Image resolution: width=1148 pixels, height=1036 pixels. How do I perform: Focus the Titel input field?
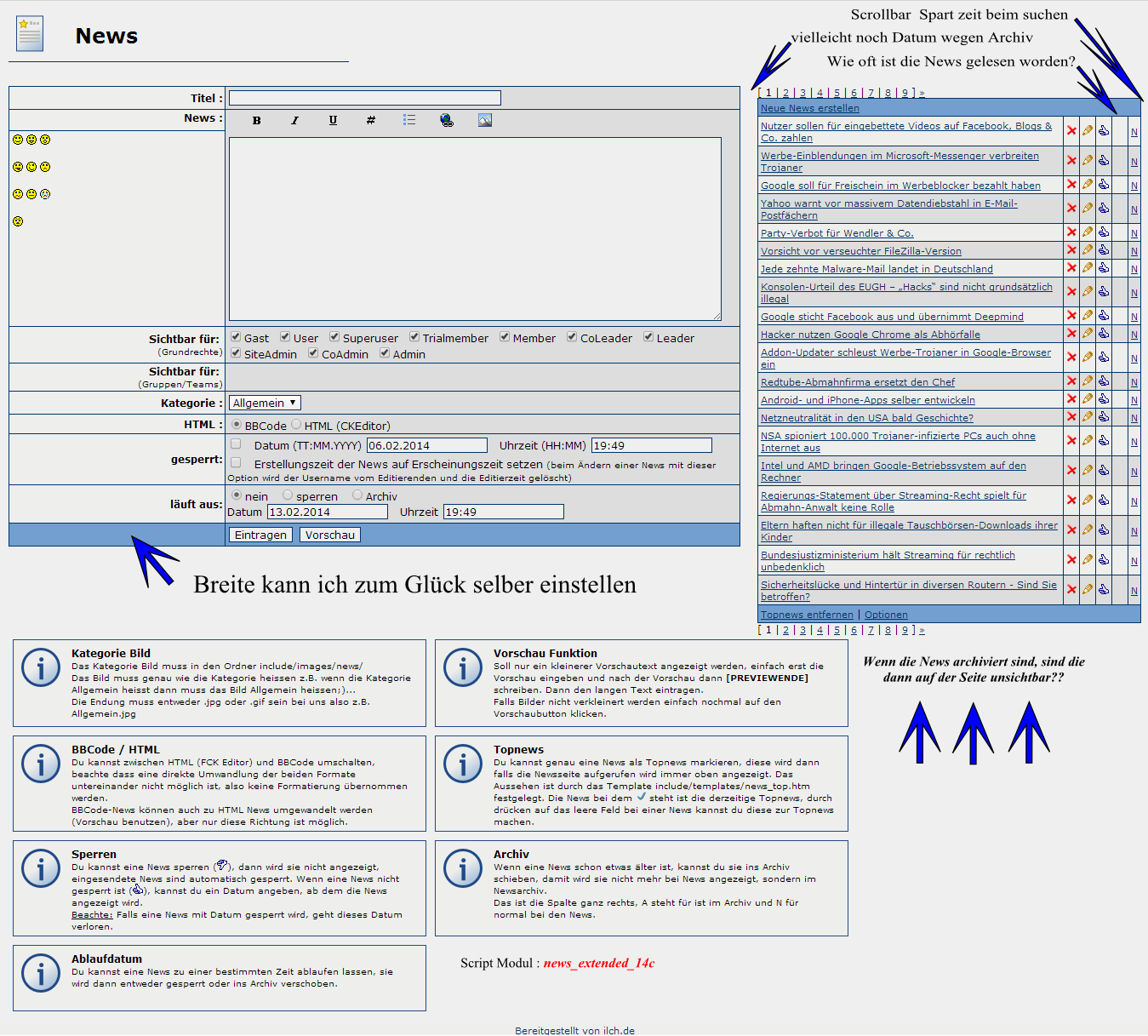[x=365, y=98]
